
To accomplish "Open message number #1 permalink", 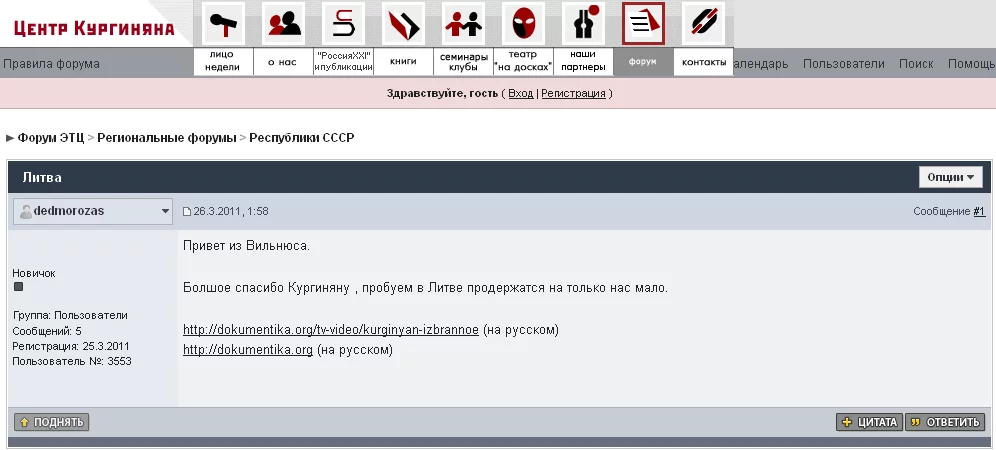I will point(979,212).
